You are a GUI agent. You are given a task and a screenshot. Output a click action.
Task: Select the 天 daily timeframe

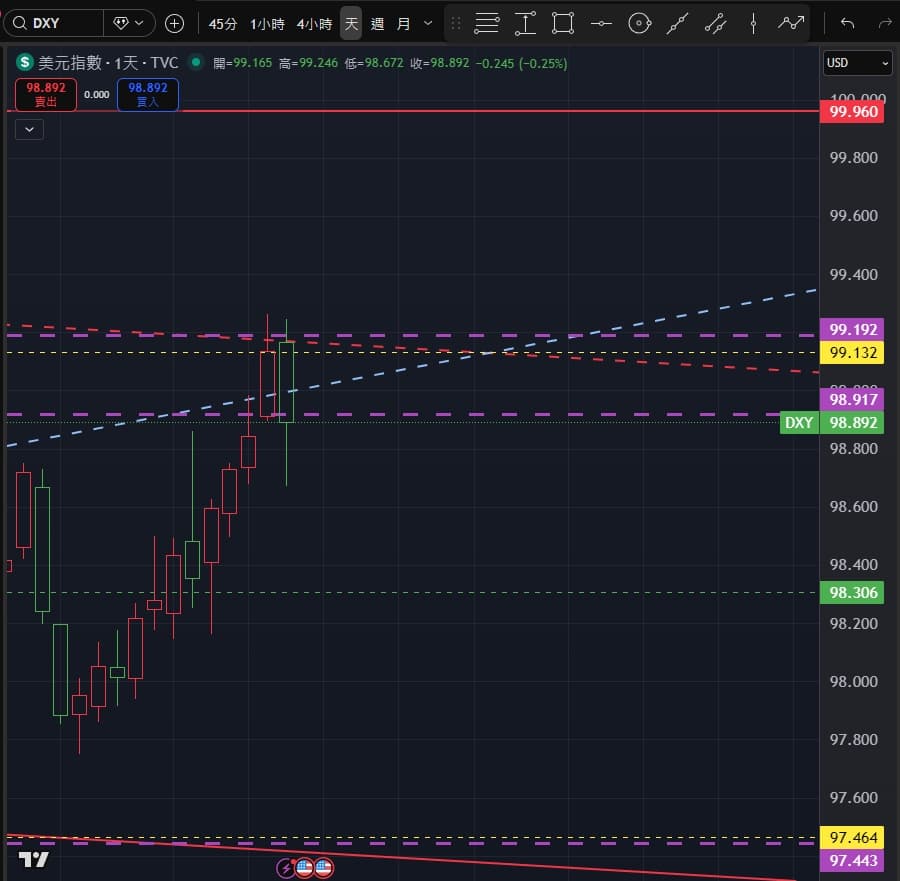click(x=351, y=24)
